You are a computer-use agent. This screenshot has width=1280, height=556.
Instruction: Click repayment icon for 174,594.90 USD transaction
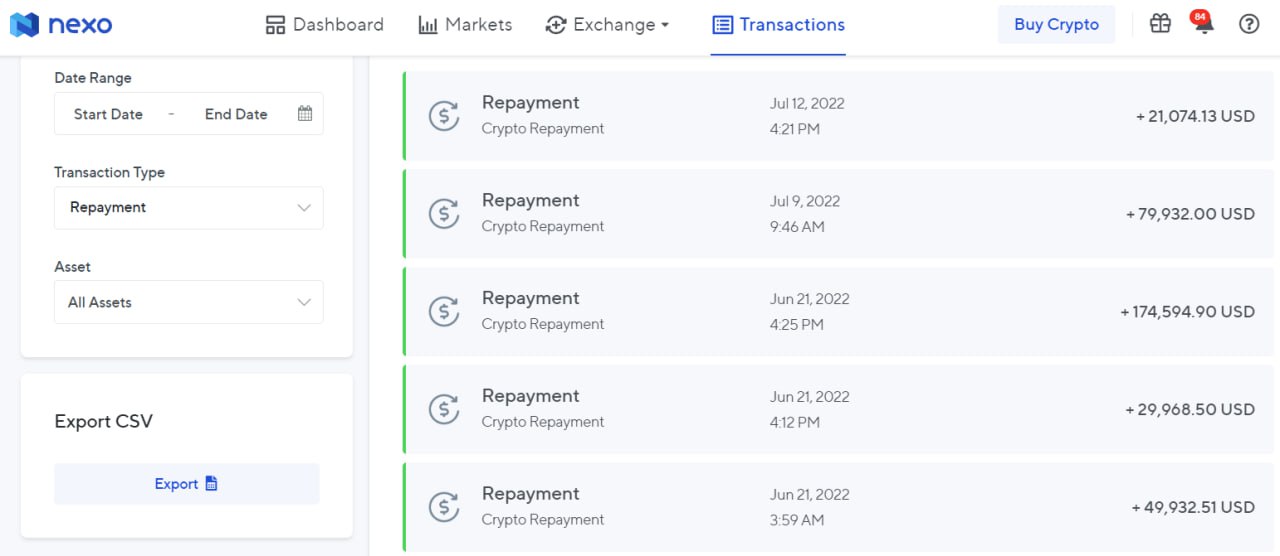pyautogui.click(x=444, y=312)
